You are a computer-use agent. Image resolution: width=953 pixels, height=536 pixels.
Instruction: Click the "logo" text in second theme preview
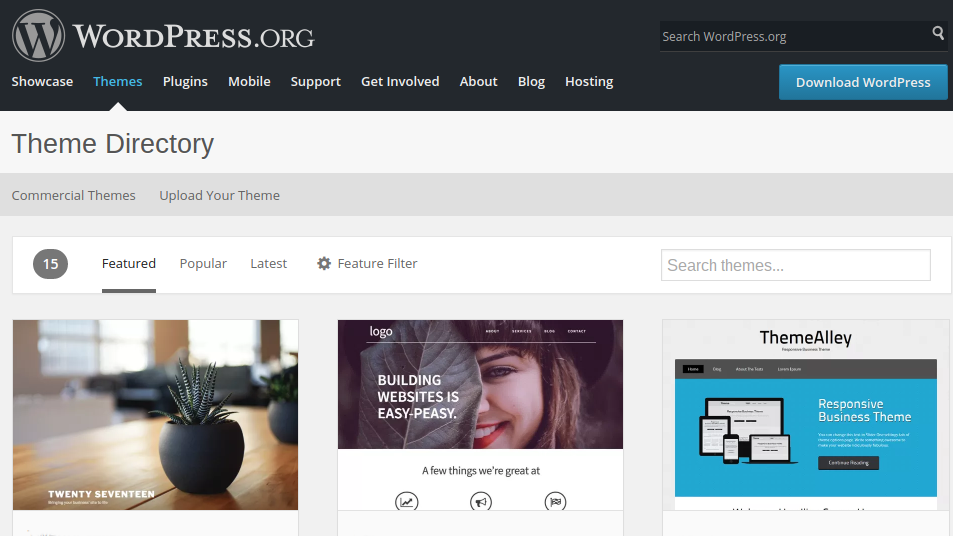(381, 331)
